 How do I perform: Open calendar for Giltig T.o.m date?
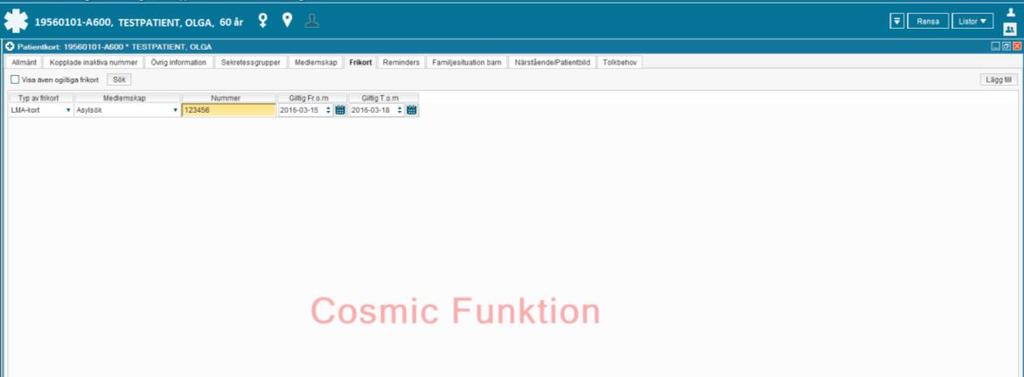click(411, 110)
